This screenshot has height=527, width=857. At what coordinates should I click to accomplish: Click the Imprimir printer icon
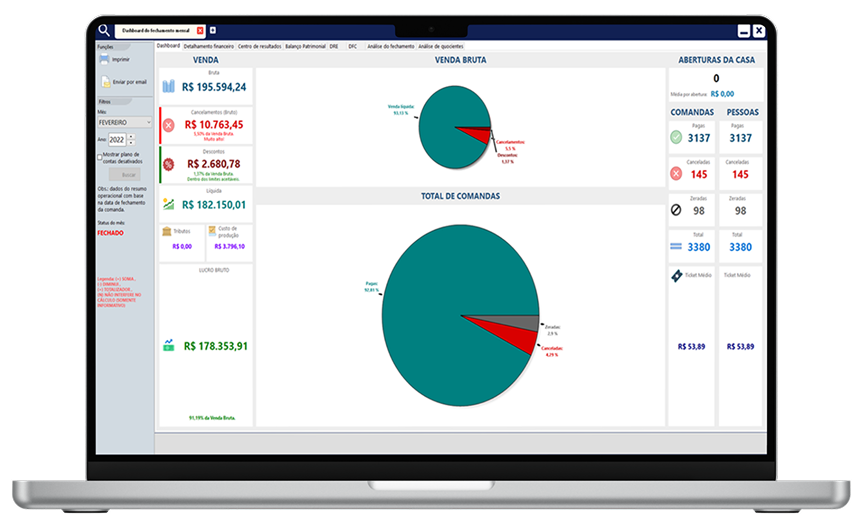tap(105, 60)
